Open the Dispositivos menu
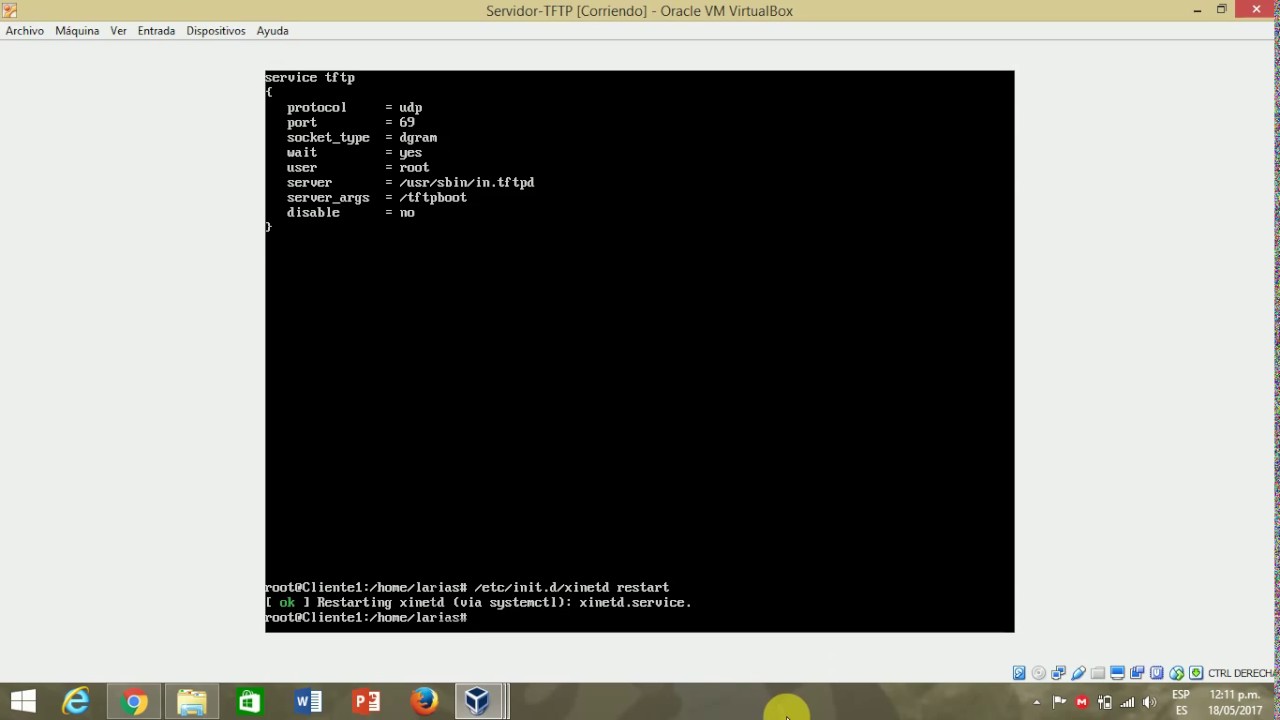 pyautogui.click(x=216, y=31)
